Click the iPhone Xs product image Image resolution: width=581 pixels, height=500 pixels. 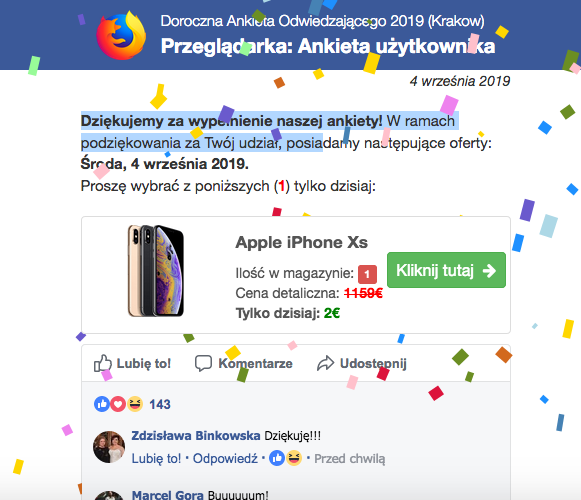pos(156,271)
